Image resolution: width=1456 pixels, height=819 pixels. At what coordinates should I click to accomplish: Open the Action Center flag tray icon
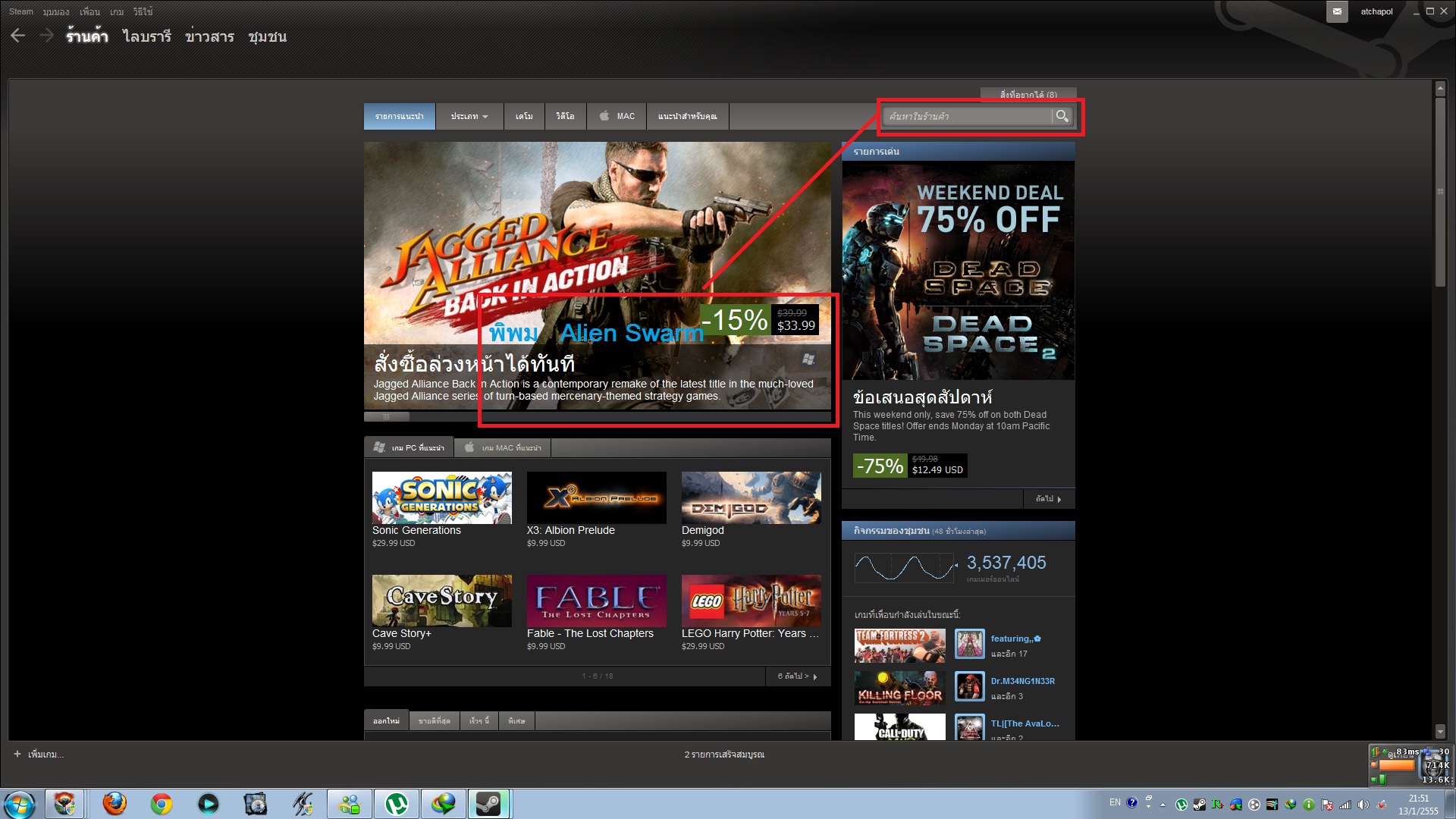click(x=1327, y=805)
